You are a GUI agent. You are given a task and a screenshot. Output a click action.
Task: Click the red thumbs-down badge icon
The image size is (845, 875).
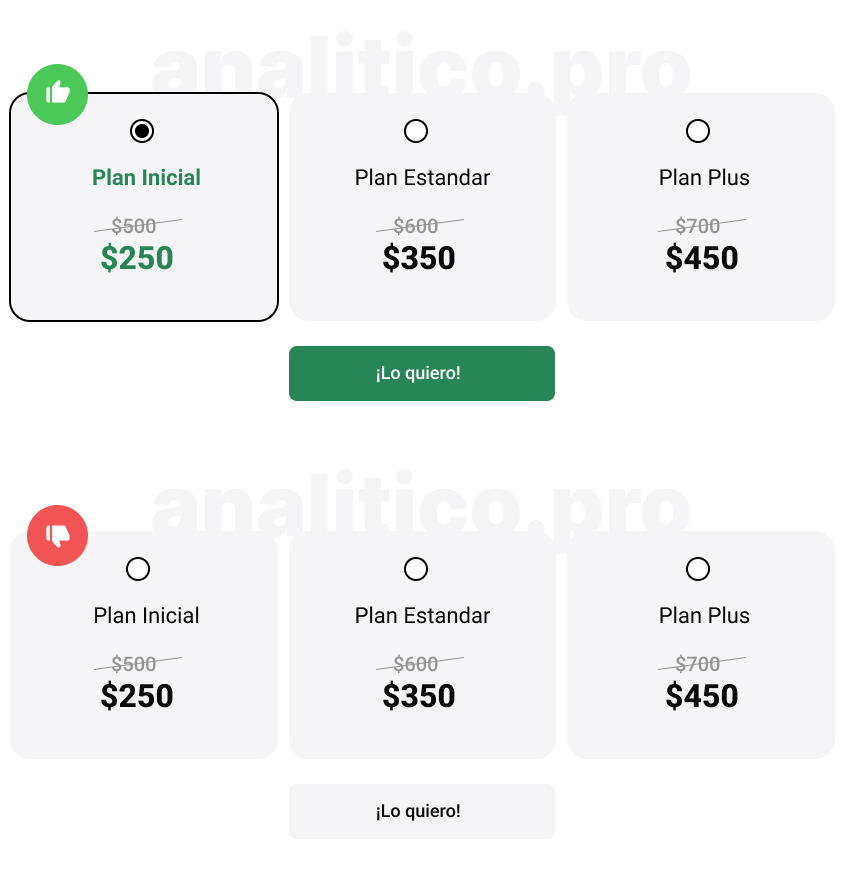pyautogui.click(x=57, y=536)
